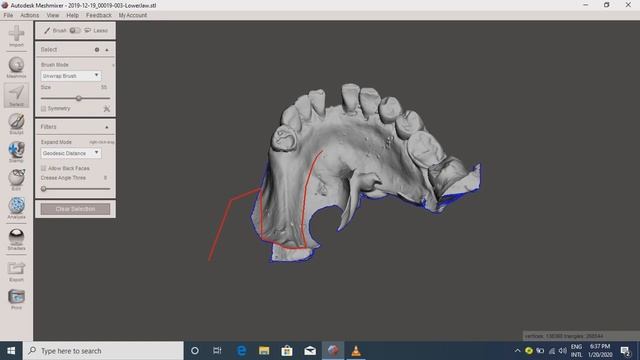The width and height of the screenshot is (640, 360).
Task: Open the Meshmix parts library
Action: 16,67
